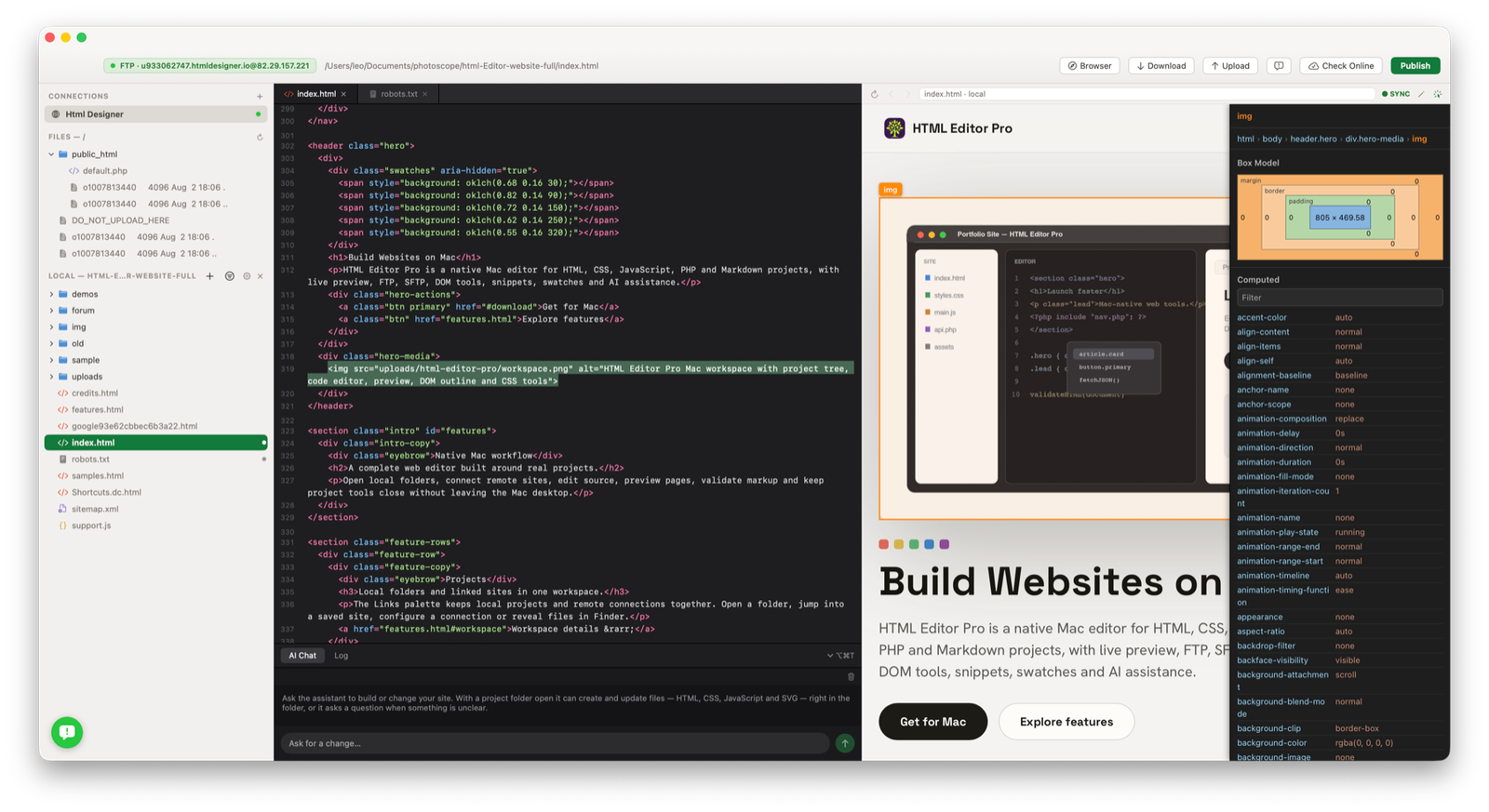Expand the uploads folder
Viewport: 1489px width, 812px height.
click(x=51, y=377)
